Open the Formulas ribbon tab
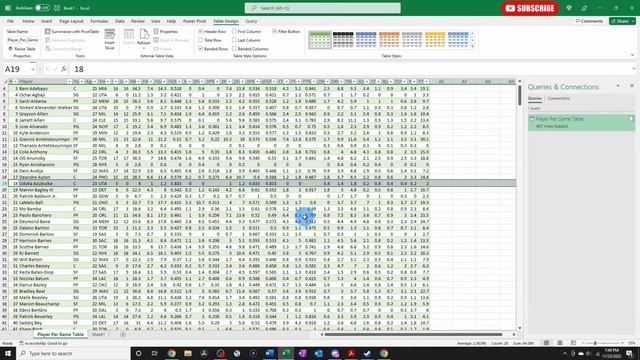Image resolution: width=640 pixels, height=360 pixels. click(99, 21)
